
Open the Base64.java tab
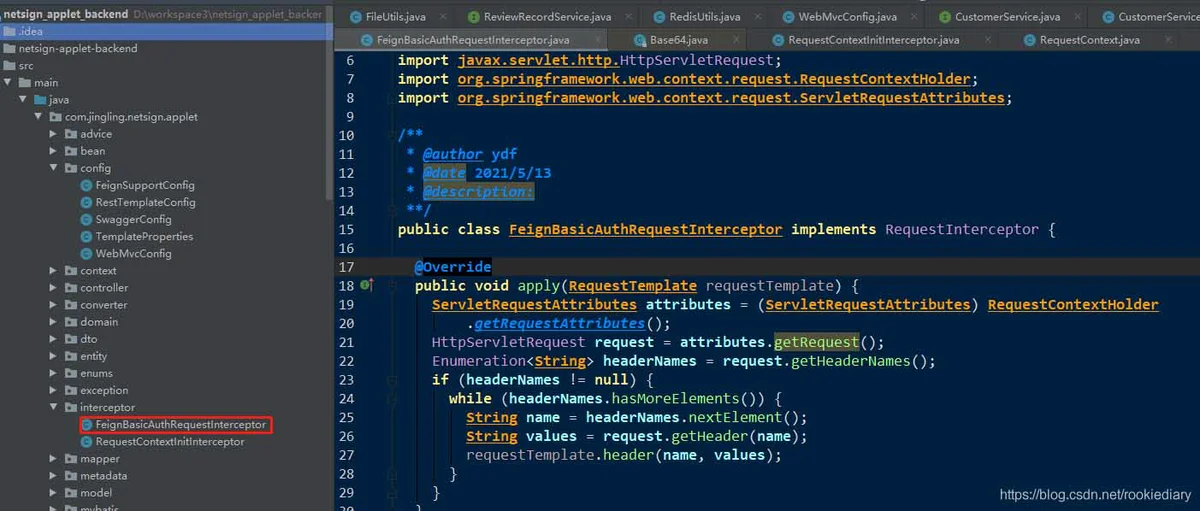pyautogui.click(x=679, y=40)
